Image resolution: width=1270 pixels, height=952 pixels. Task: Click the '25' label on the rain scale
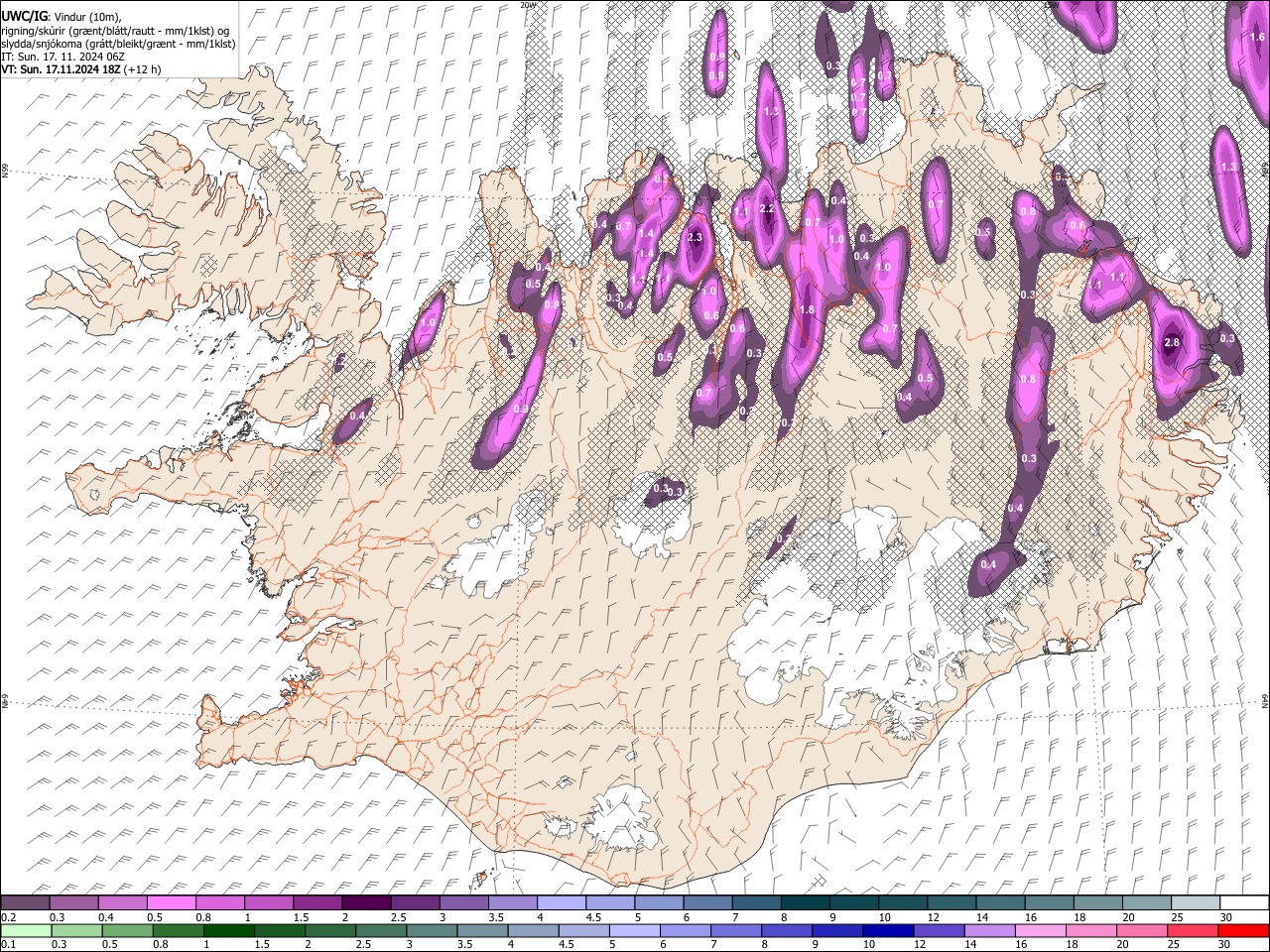pos(1175,945)
